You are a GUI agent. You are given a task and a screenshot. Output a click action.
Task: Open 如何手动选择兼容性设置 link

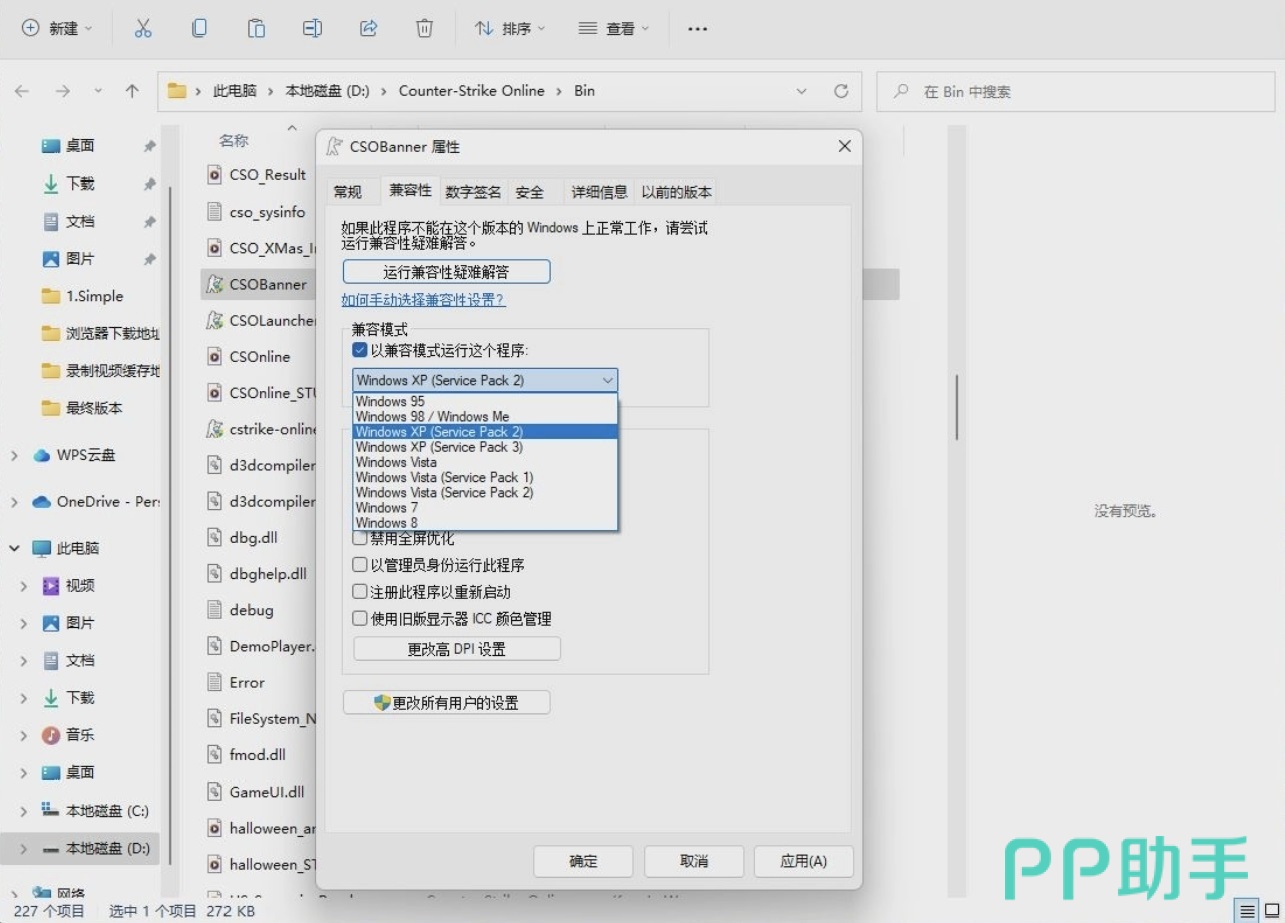423,300
